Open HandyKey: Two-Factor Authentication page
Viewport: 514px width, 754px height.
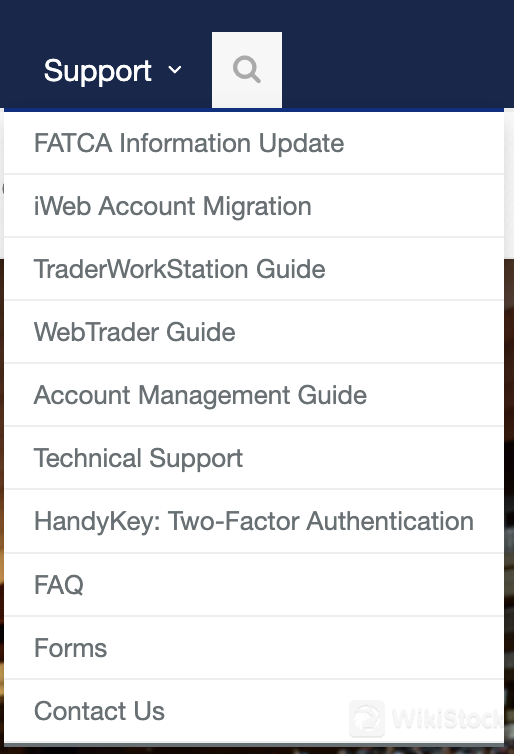(254, 521)
